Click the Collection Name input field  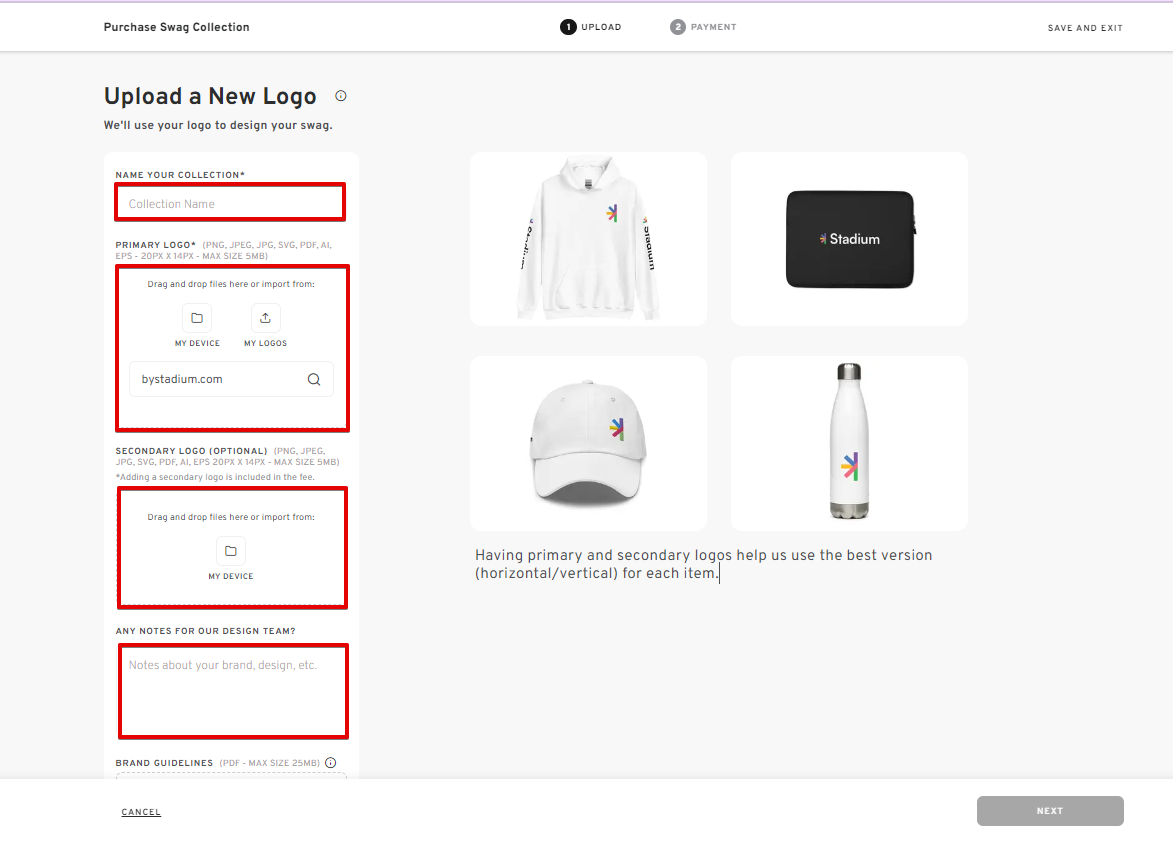click(229, 201)
